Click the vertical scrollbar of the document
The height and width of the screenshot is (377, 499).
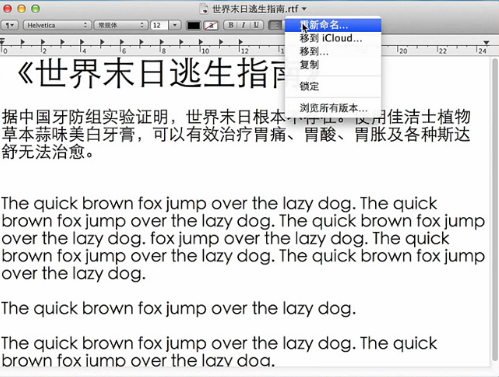click(x=494, y=210)
